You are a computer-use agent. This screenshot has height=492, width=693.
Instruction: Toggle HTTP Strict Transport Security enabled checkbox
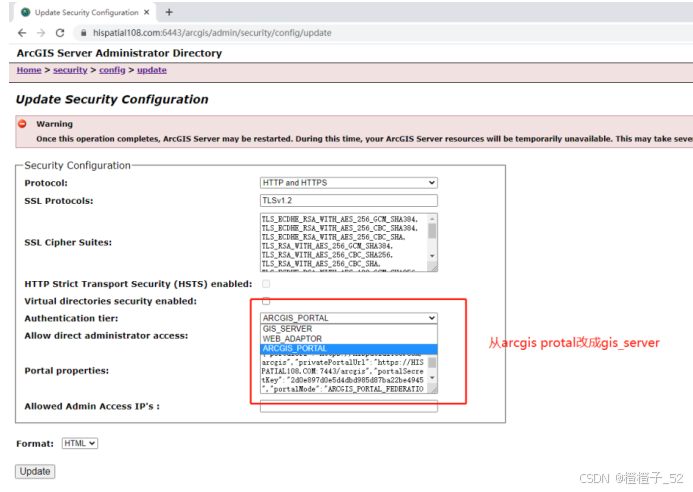tap(266, 284)
